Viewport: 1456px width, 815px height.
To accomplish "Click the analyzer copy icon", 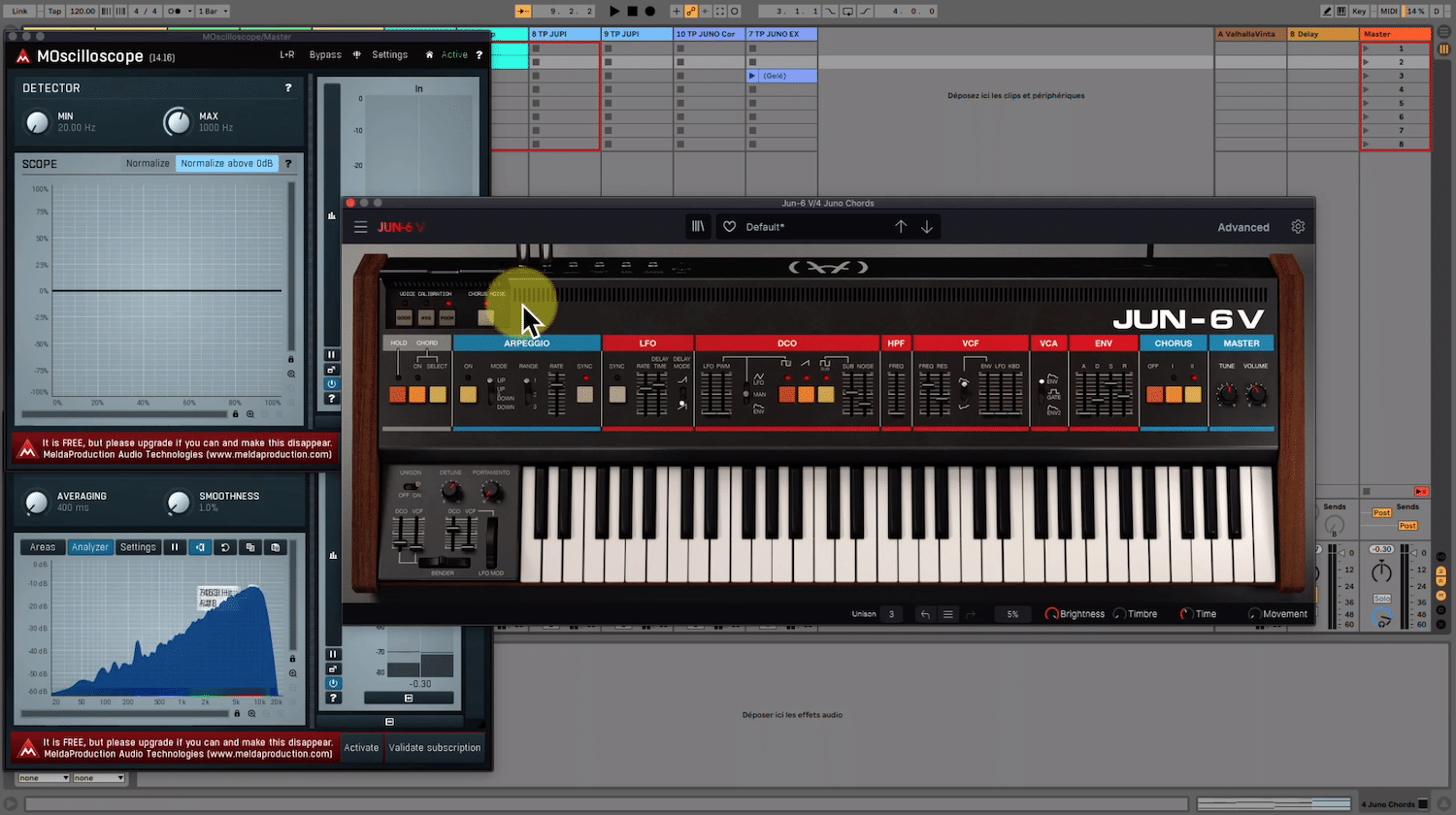I will pos(250,547).
